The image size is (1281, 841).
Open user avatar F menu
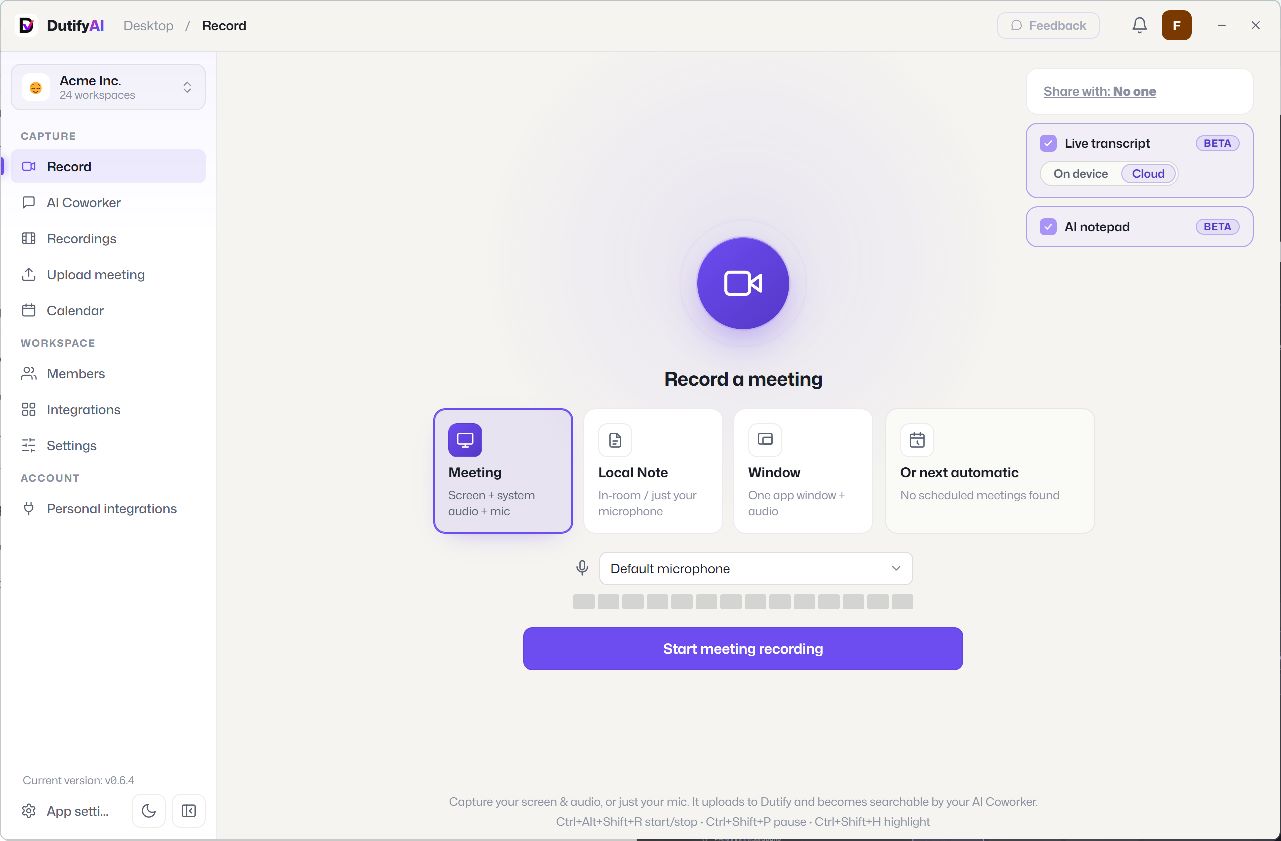pos(1176,25)
